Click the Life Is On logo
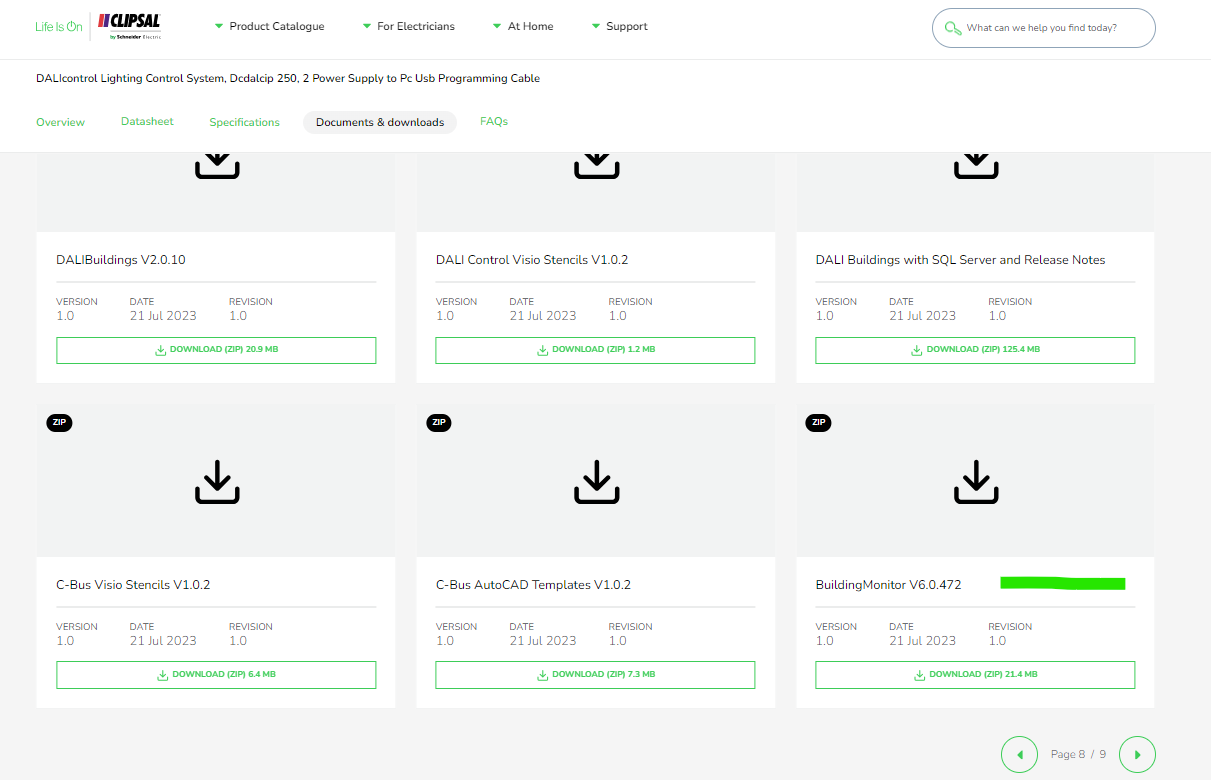 tap(58, 27)
